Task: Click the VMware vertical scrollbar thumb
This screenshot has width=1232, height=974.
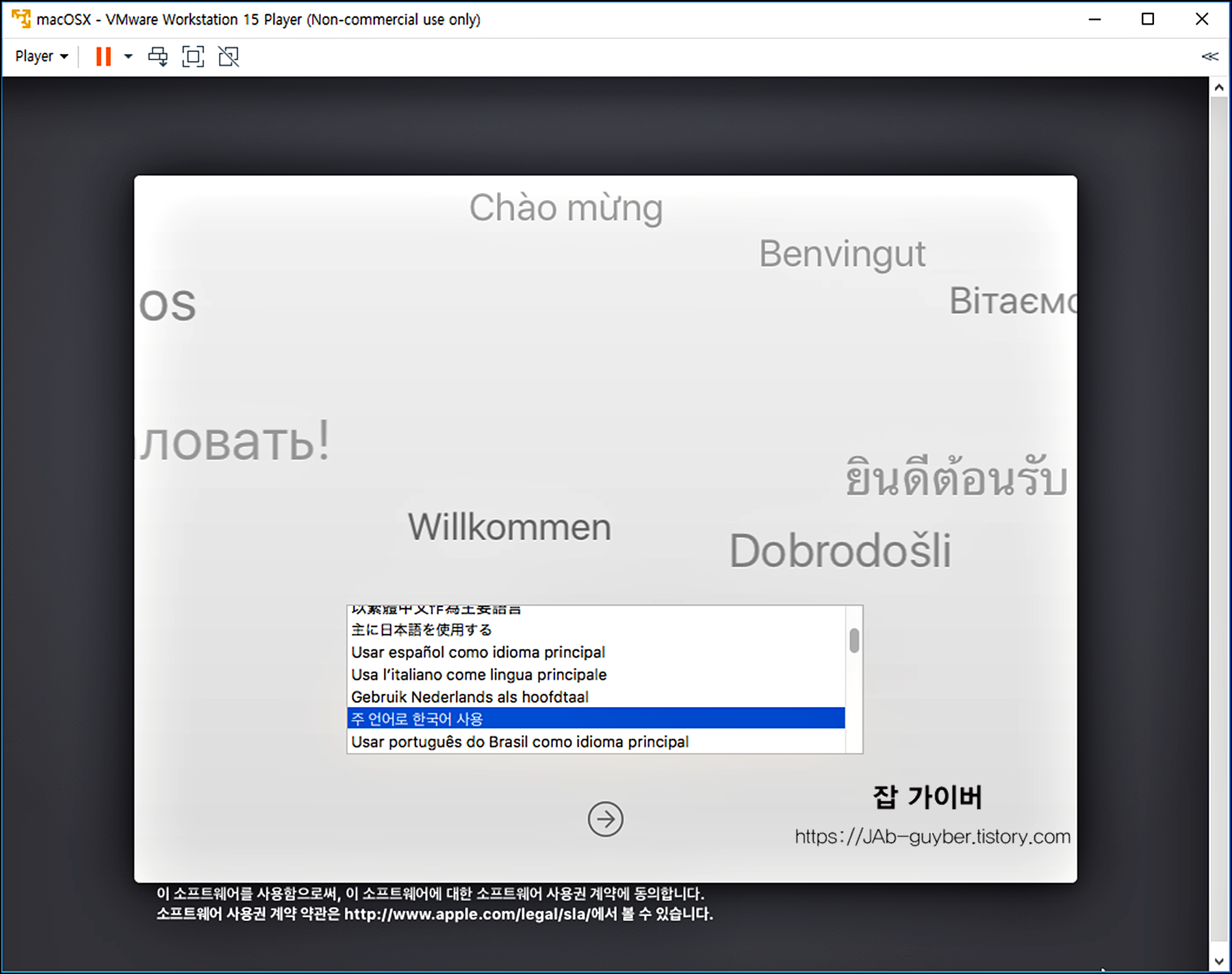Action: (1218, 520)
